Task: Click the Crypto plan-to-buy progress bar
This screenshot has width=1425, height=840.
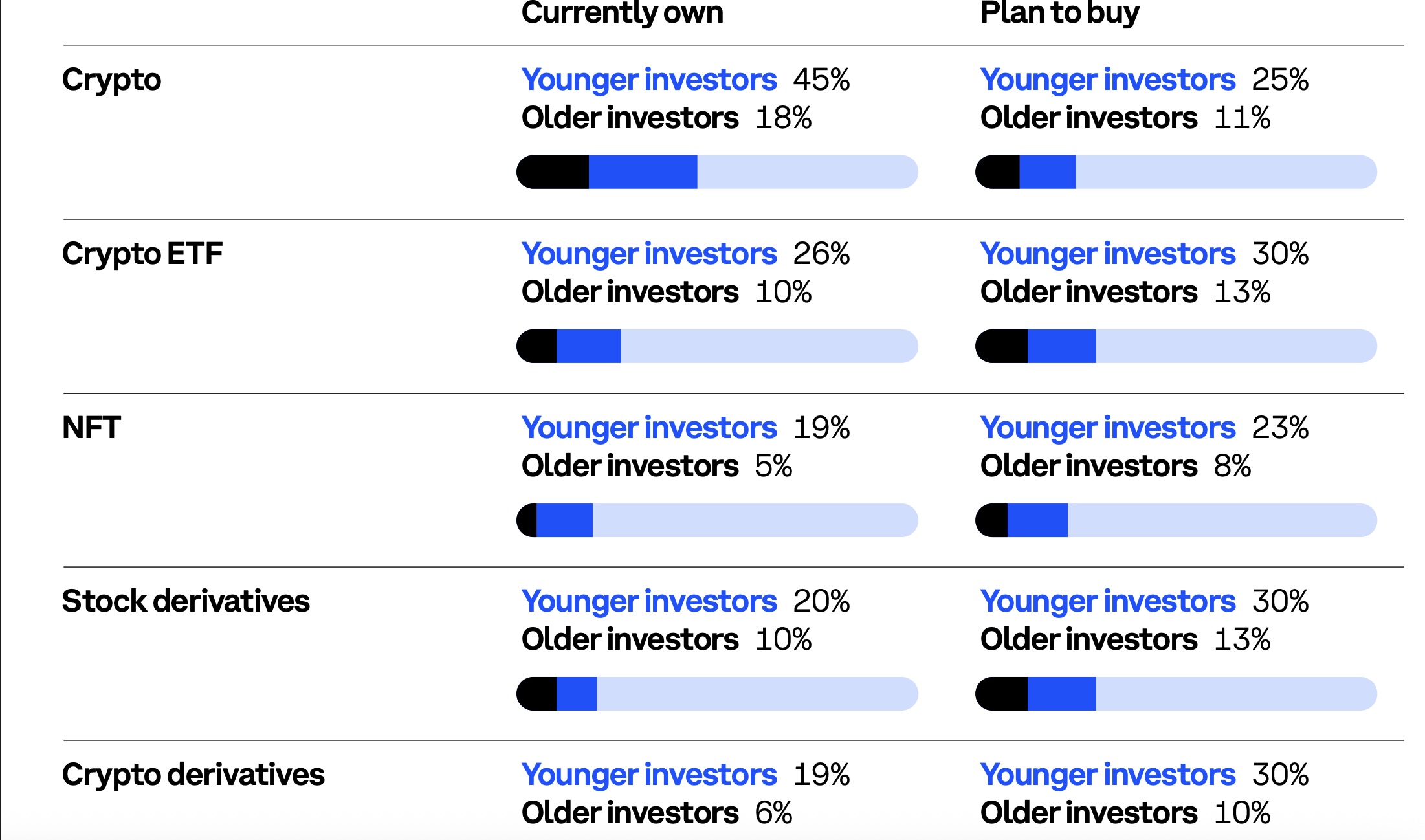Action: [x=1176, y=172]
